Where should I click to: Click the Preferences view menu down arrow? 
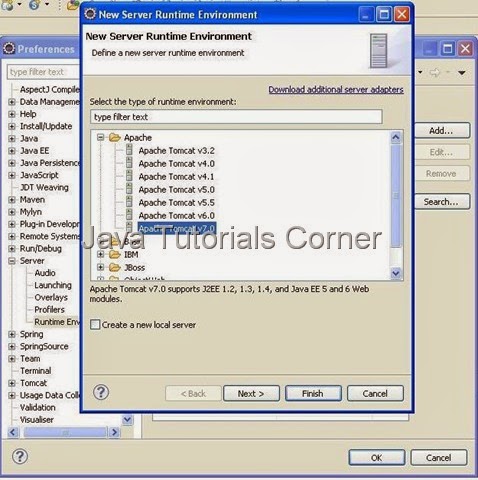coord(462,72)
